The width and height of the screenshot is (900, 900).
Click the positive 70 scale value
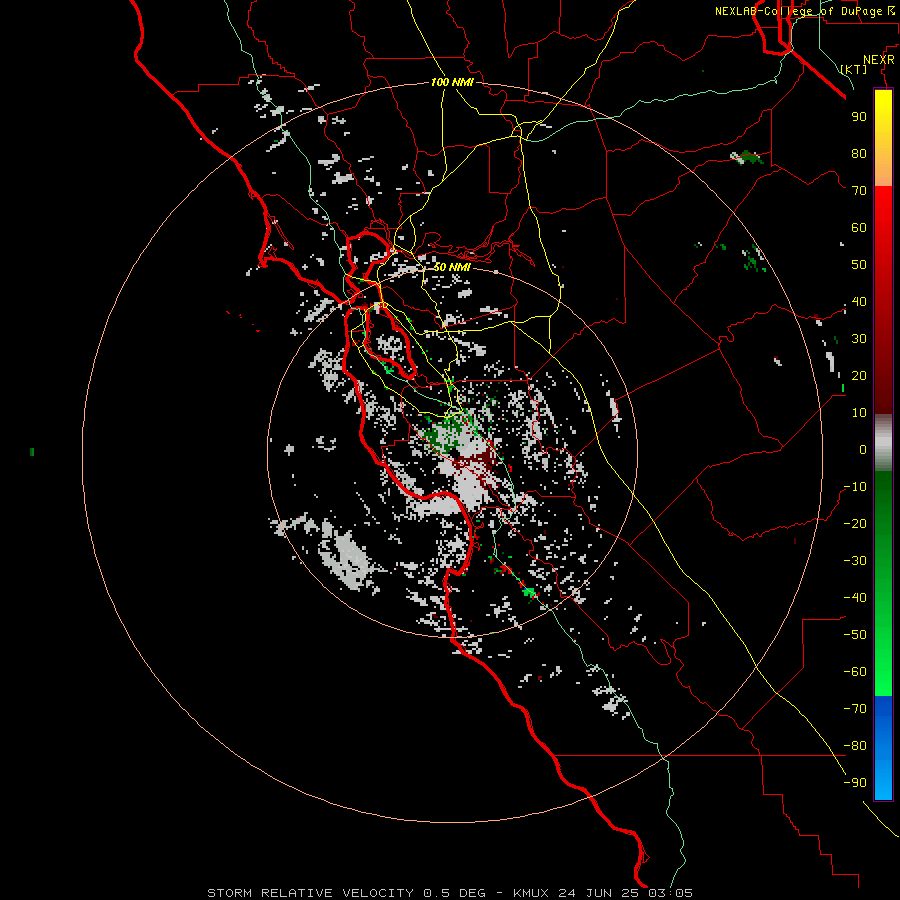point(859,191)
